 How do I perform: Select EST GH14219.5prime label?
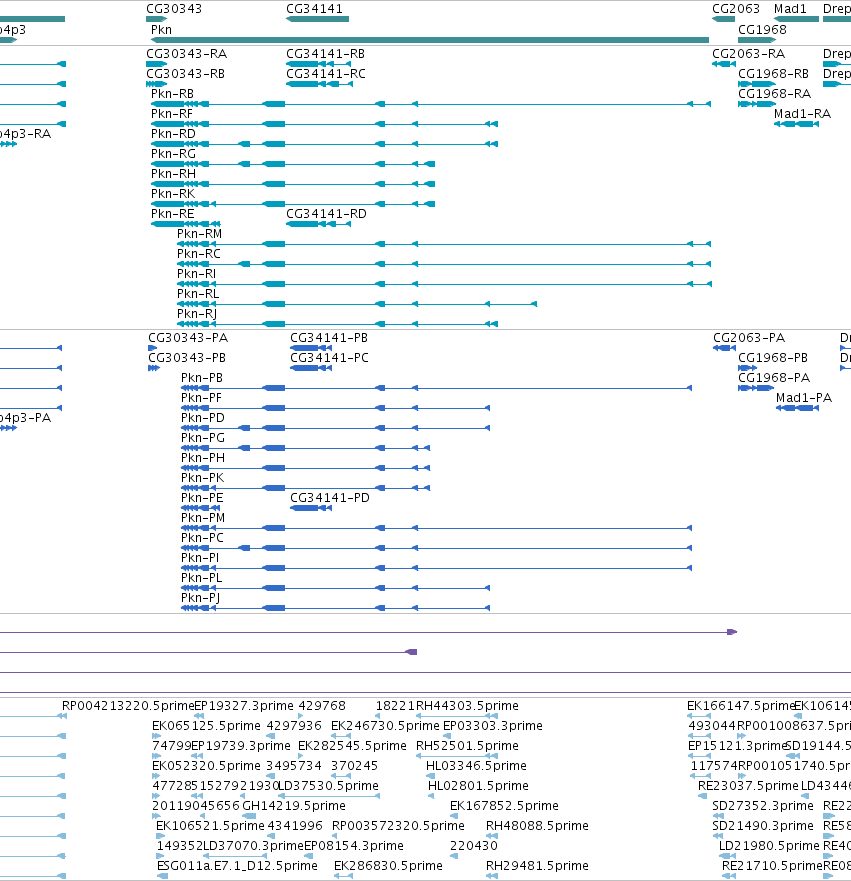tap(294, 806)
